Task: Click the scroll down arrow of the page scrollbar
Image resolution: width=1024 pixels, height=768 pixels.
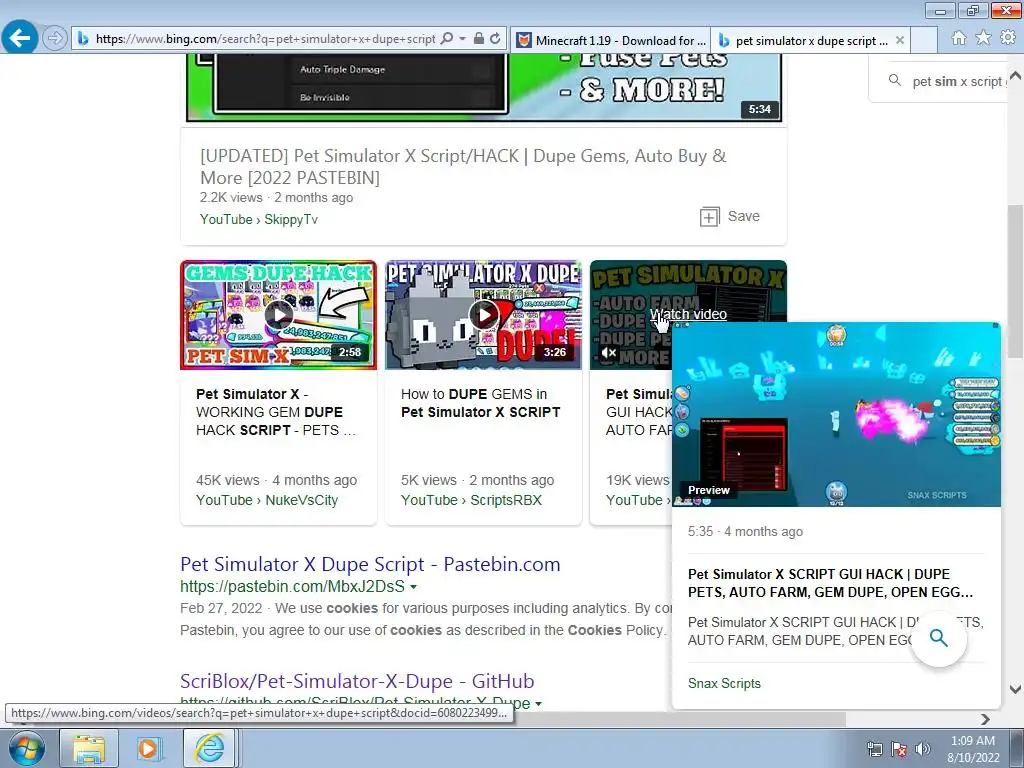Action: 1016,689
